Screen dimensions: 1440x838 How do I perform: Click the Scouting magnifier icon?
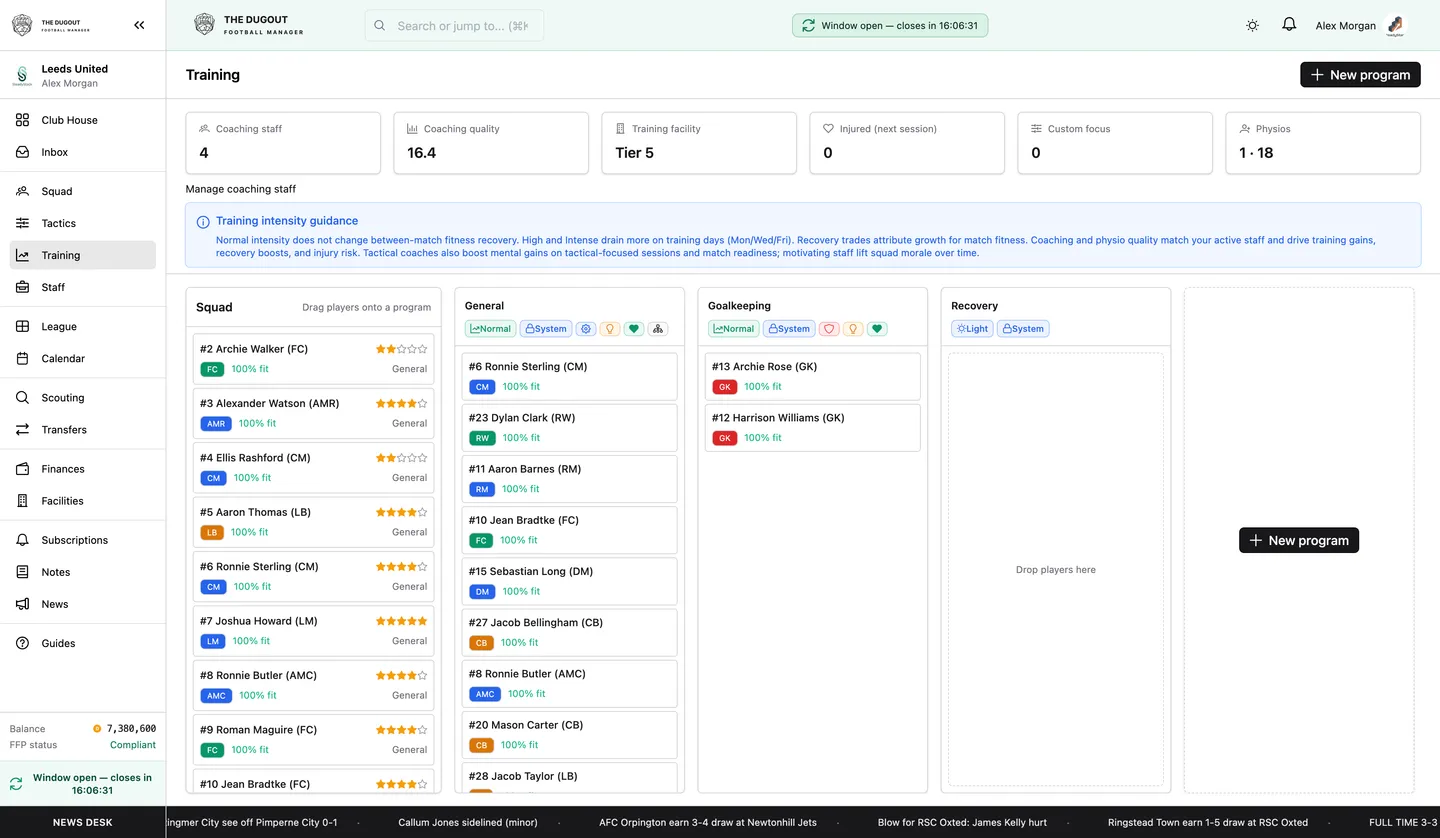coord(22,397)
